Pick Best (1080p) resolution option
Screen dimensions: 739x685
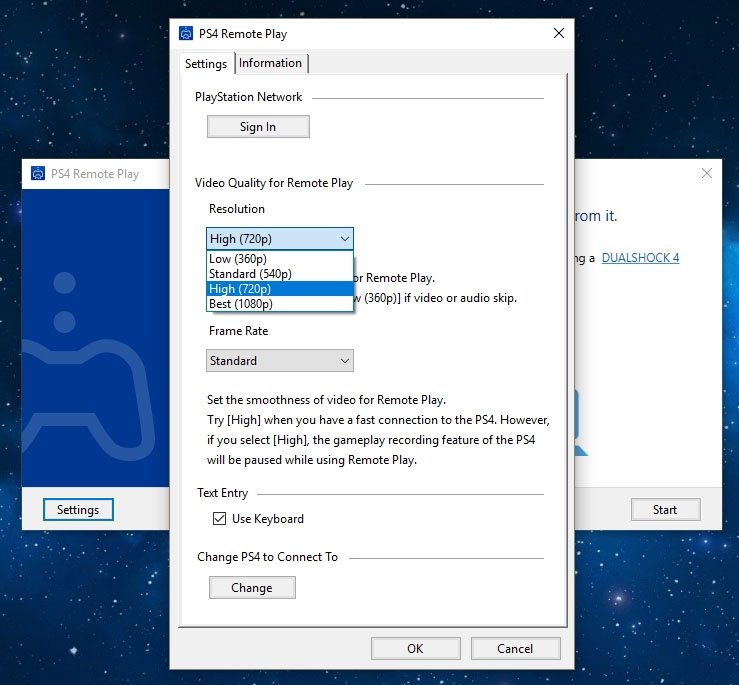click(241, 304)
